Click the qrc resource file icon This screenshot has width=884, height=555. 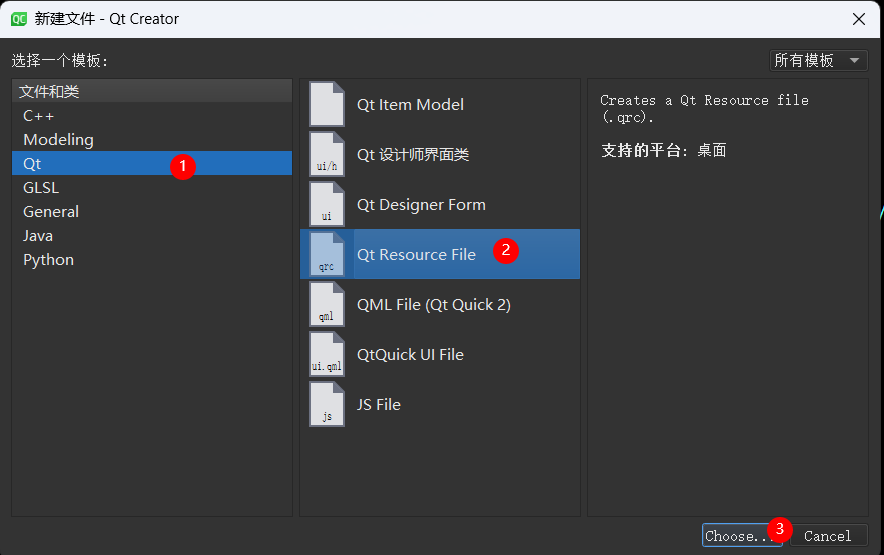[x=327, y=254]
